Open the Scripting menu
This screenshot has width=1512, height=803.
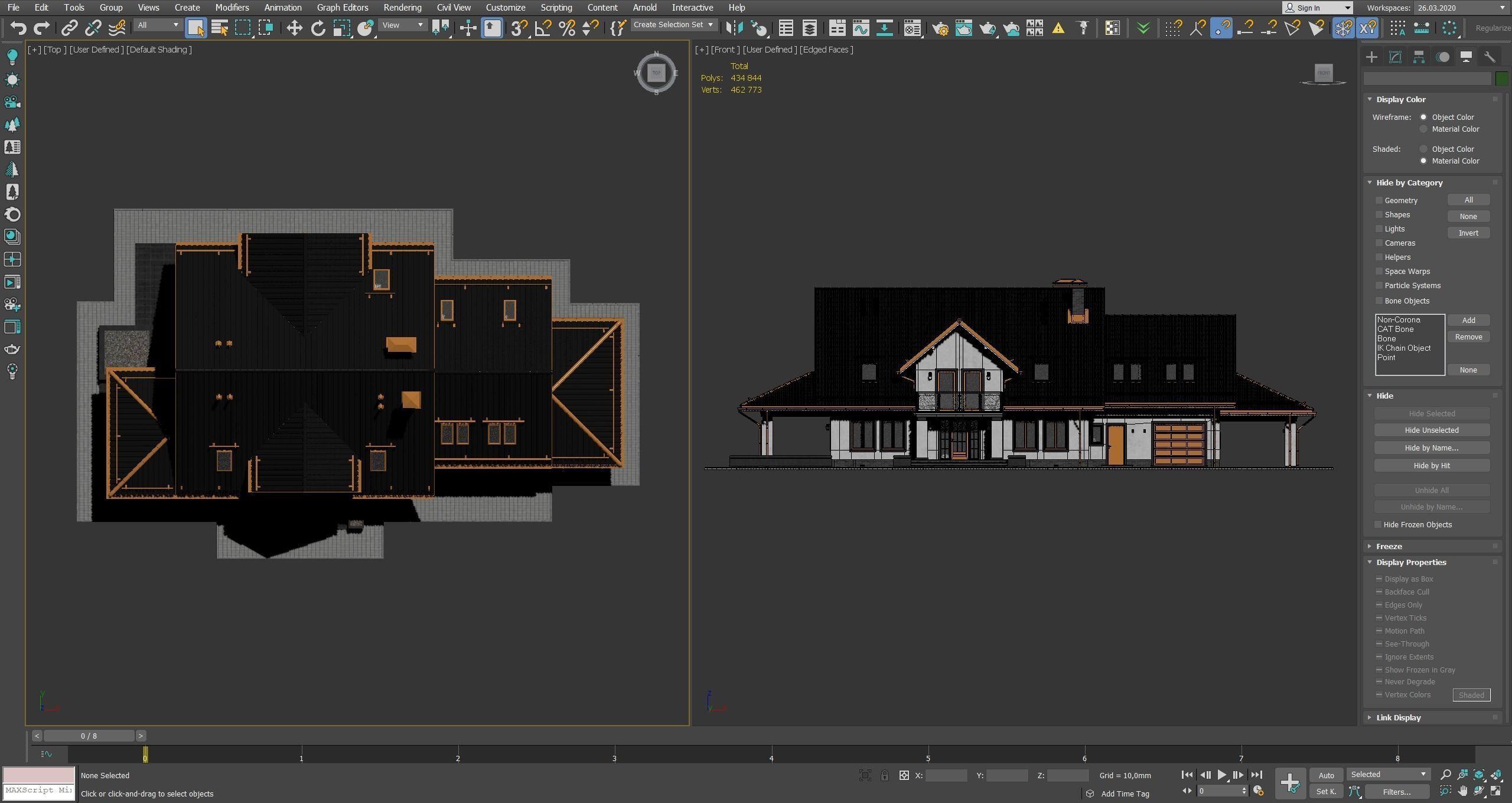pyautogui.click(x=556, y=8)
